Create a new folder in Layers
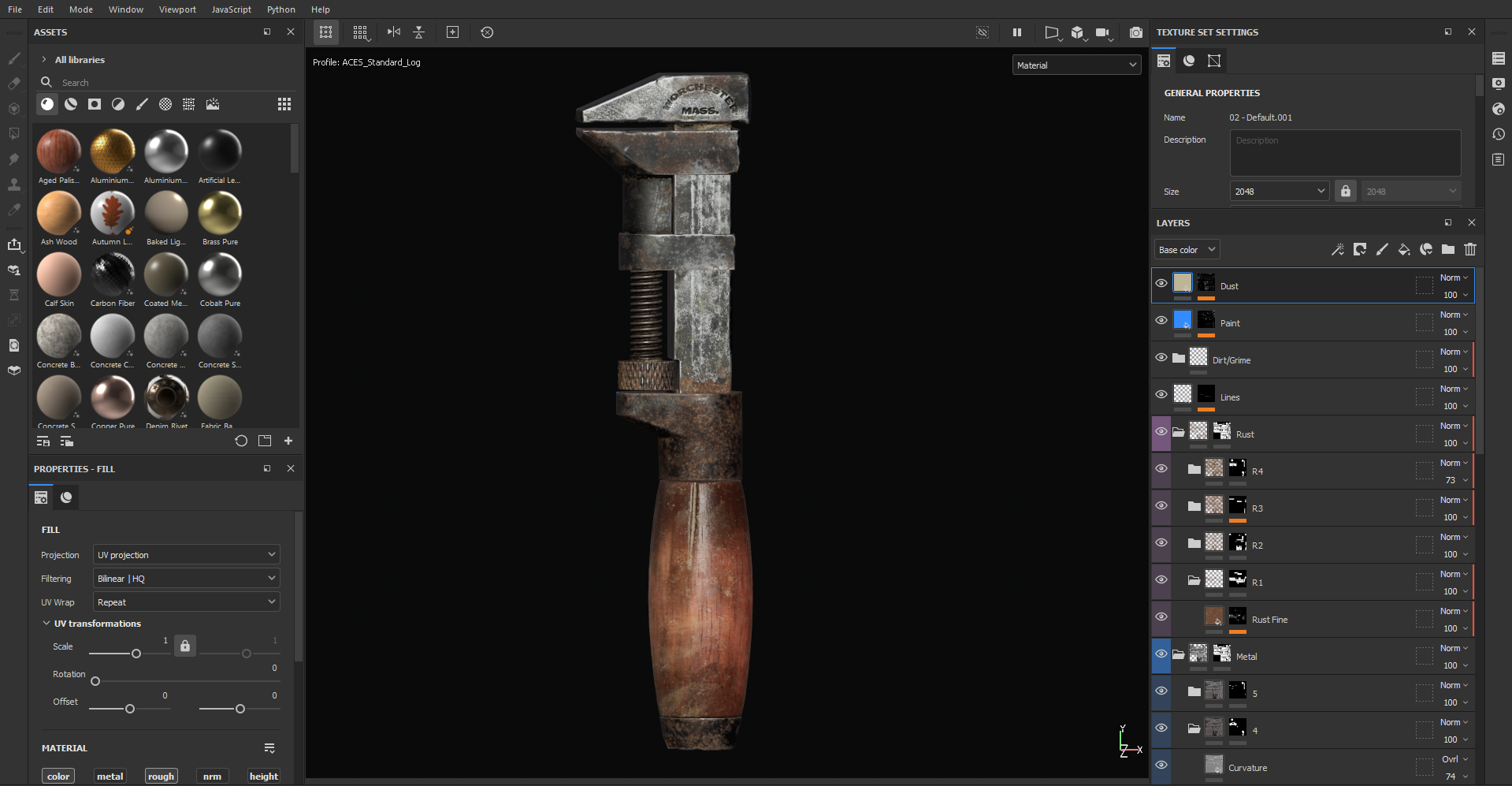 click(1448, 250)
